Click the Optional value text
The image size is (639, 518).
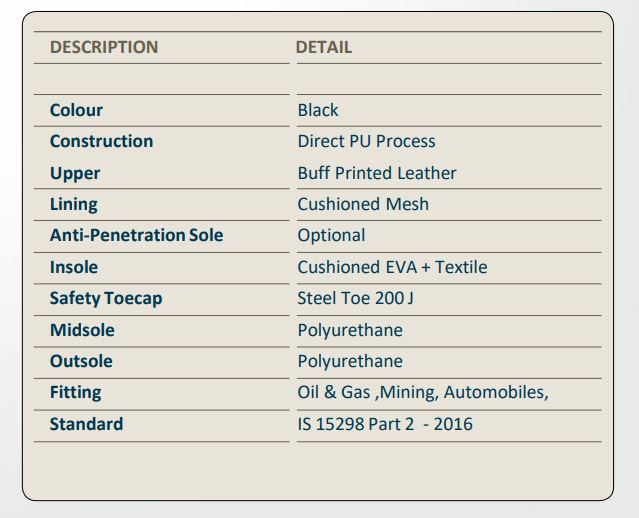(331, 235)
